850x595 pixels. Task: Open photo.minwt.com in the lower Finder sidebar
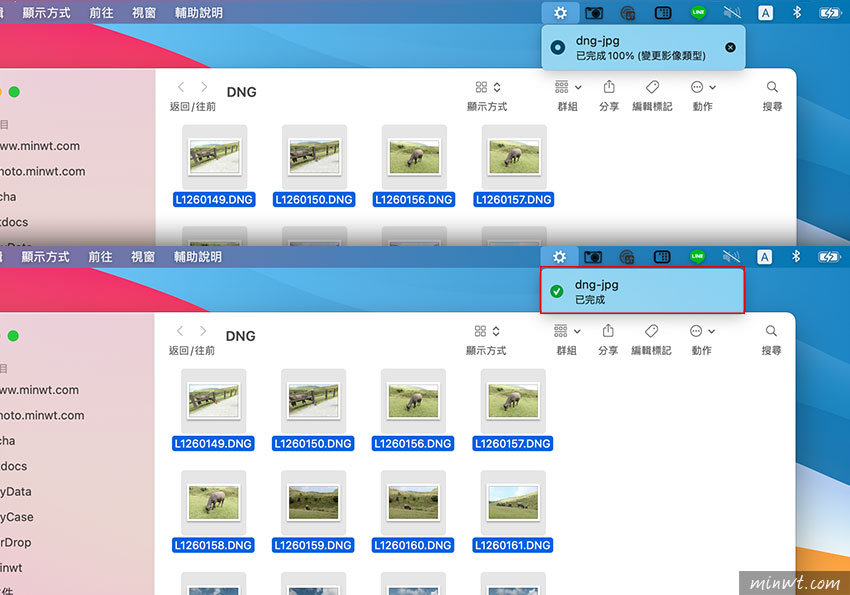point(42,415)
